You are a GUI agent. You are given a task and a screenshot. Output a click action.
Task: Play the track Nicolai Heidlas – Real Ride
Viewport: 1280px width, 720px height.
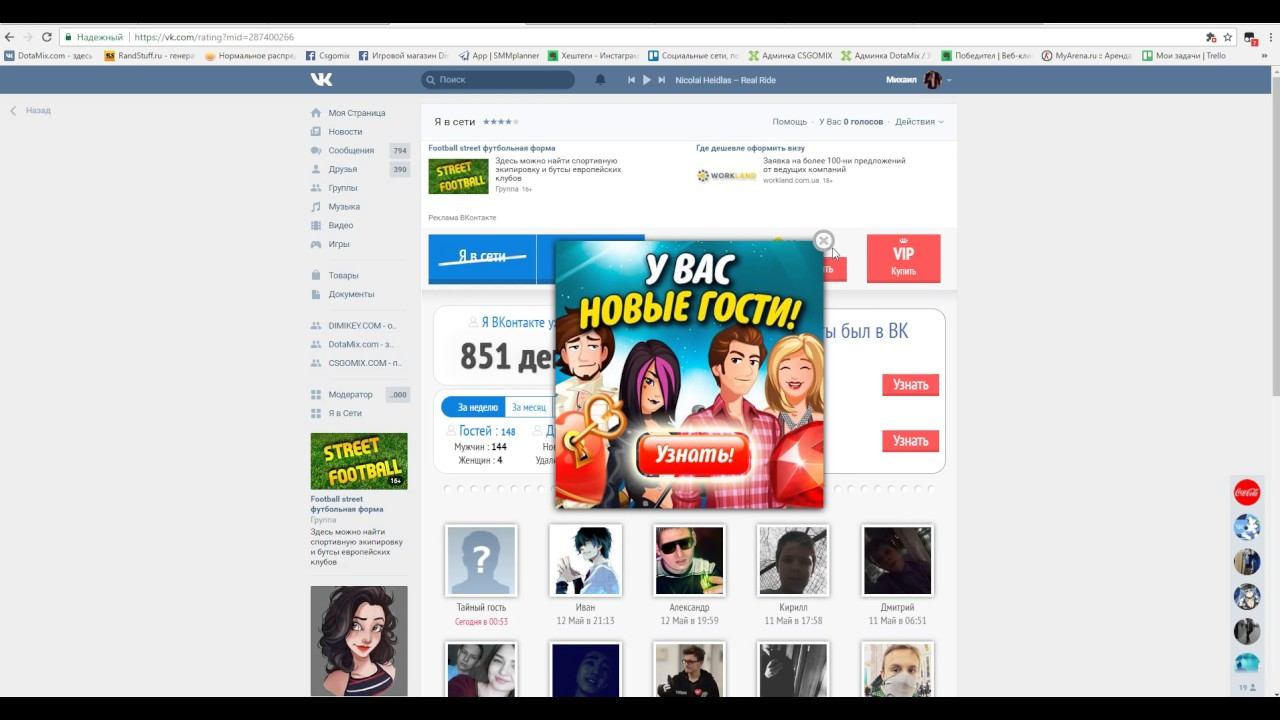646,80
